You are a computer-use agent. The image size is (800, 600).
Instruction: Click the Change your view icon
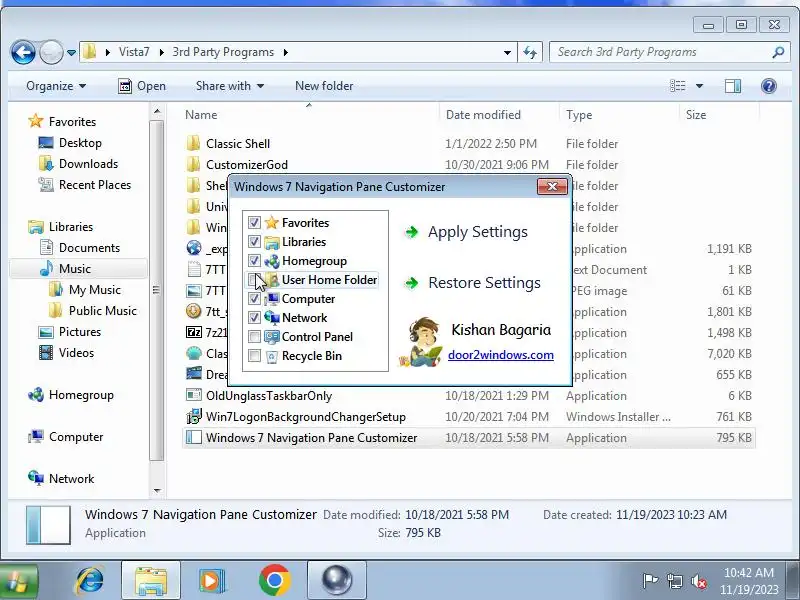click(x=678, y=86)
